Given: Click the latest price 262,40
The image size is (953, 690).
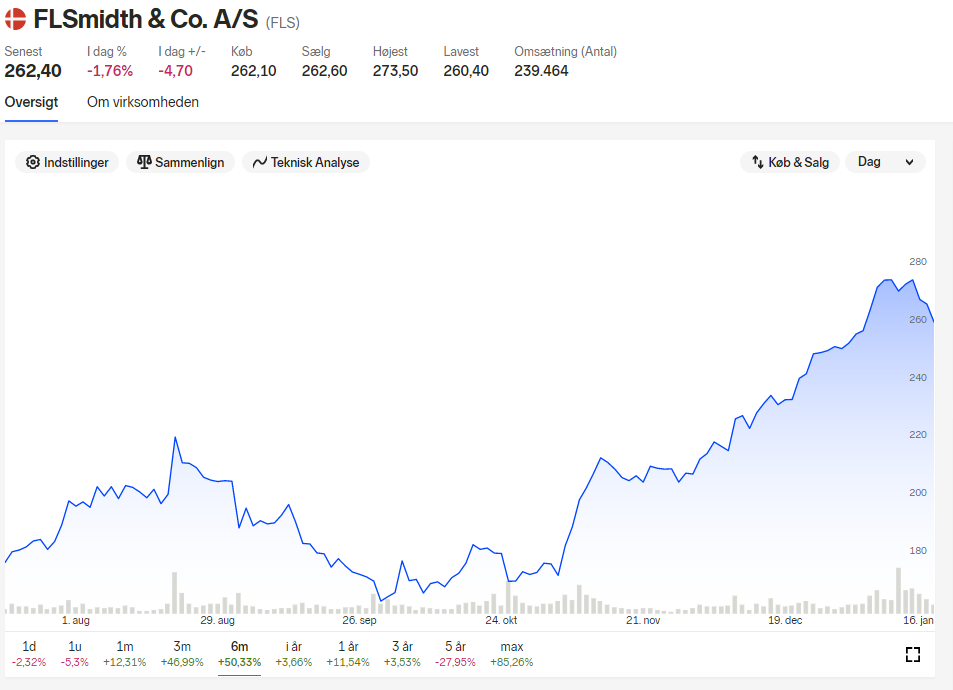Looking at the screenshot, I should (x=33, y=71).
